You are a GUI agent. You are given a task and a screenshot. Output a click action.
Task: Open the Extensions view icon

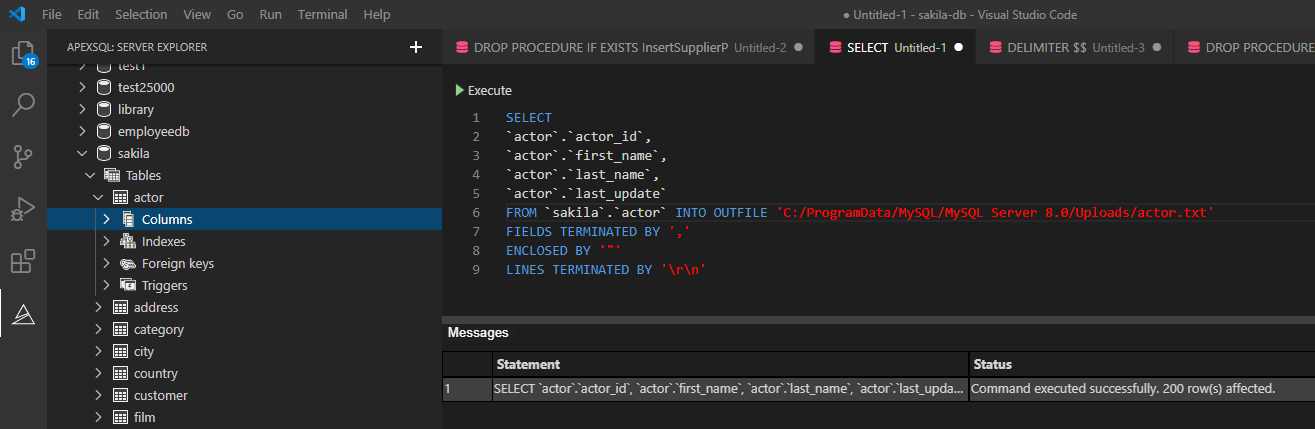[x=22, y=262]
